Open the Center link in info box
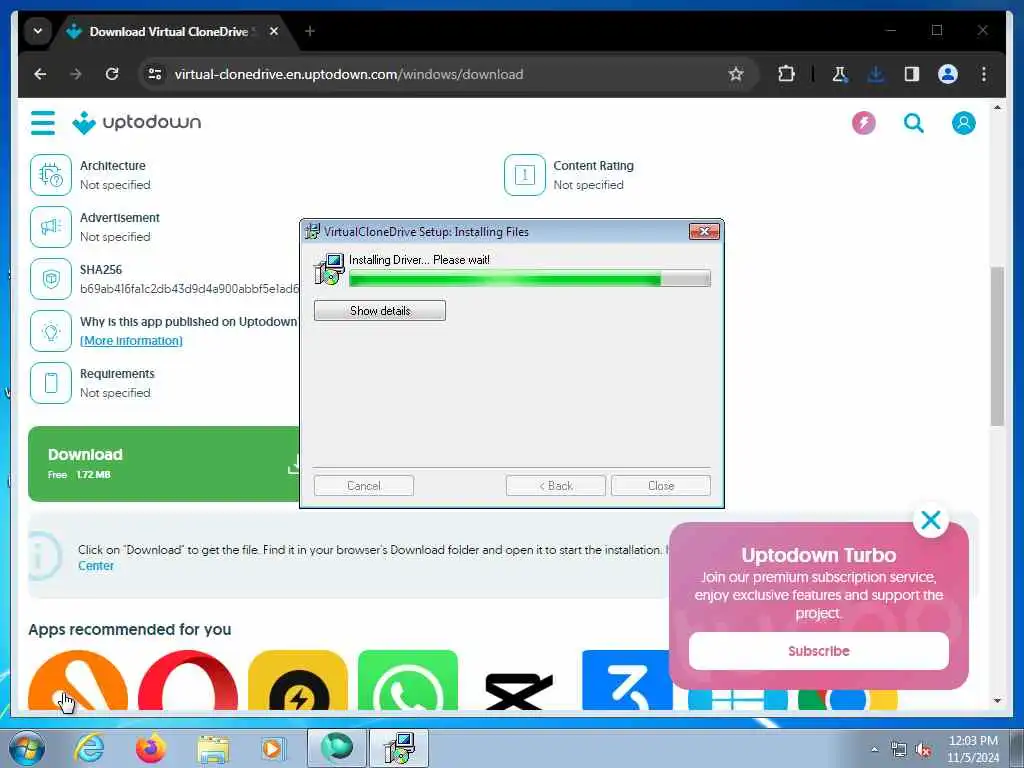Viewport: 1024px width, 768px height. 96,566
